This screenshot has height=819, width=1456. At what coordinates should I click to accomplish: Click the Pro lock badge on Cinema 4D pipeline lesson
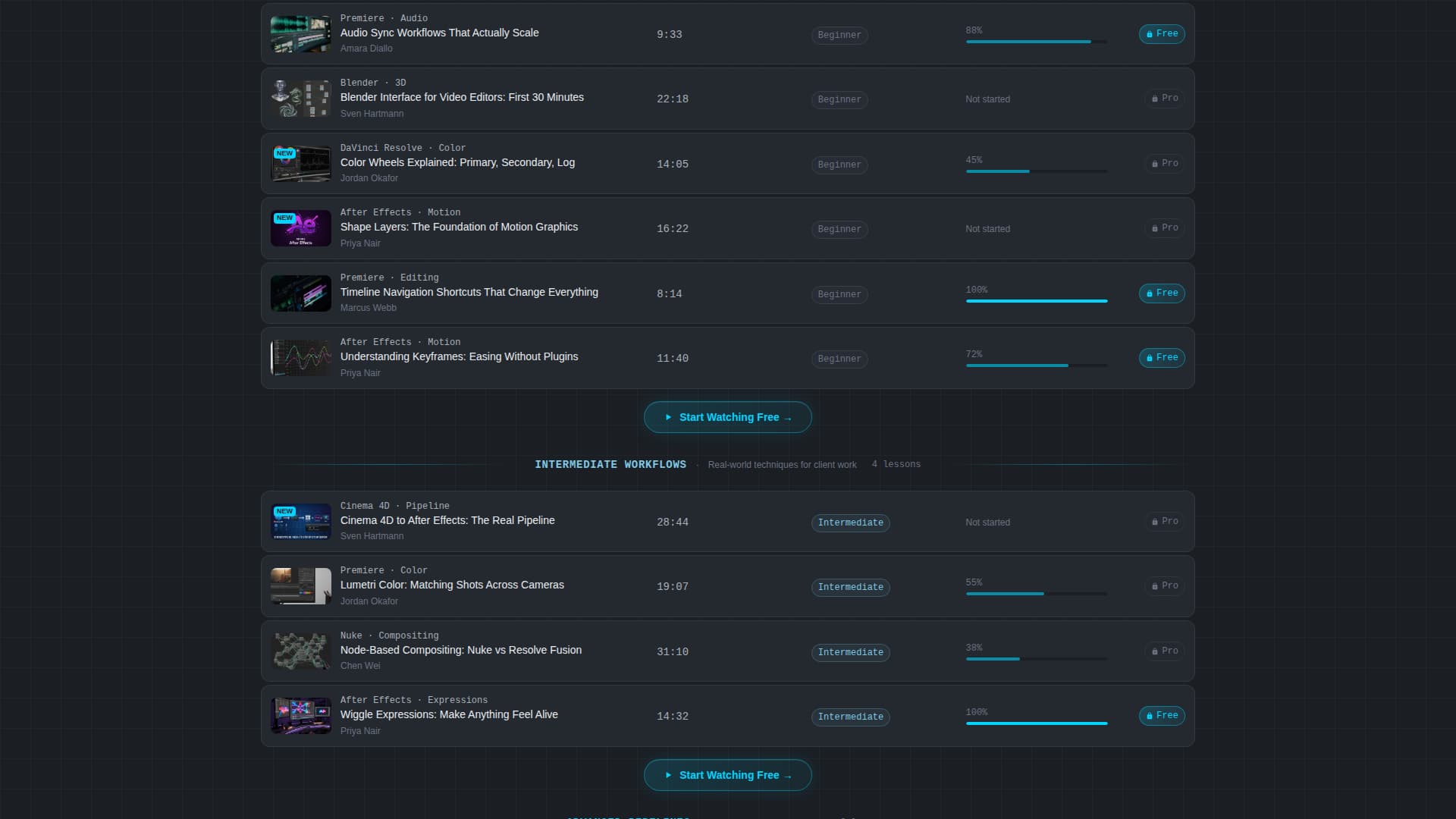tap(1165, 522)
